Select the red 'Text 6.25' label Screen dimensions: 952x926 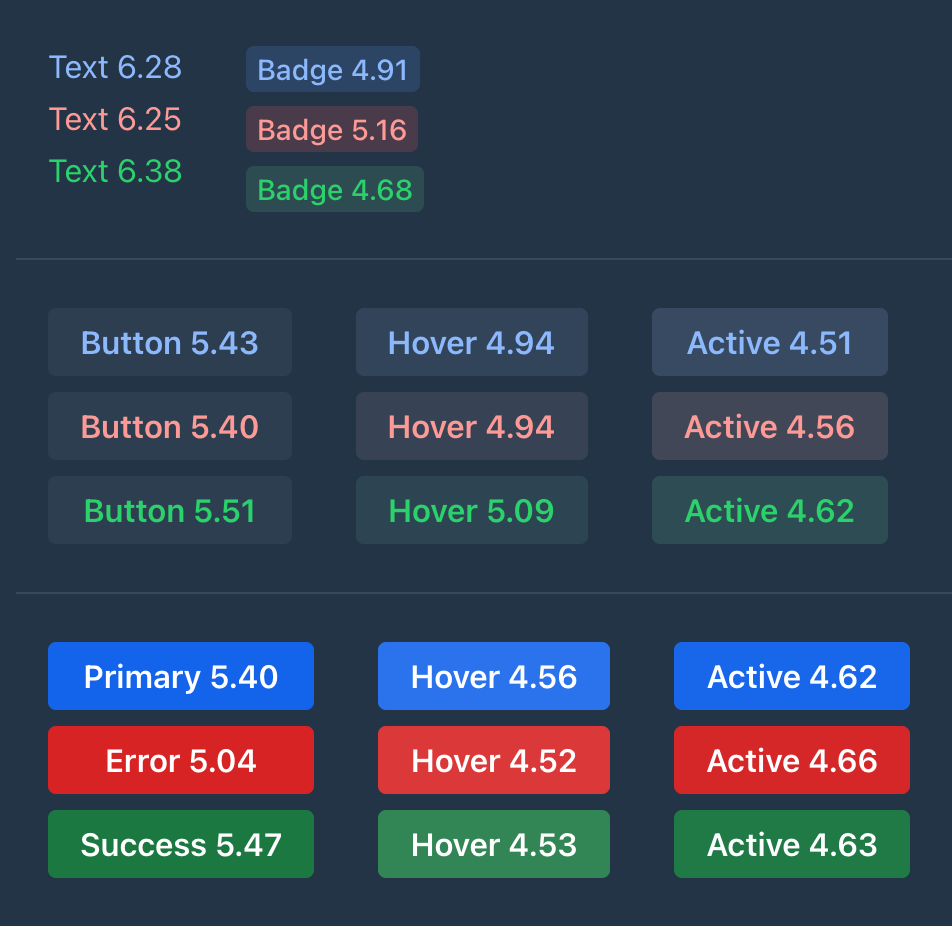[115, 119]
